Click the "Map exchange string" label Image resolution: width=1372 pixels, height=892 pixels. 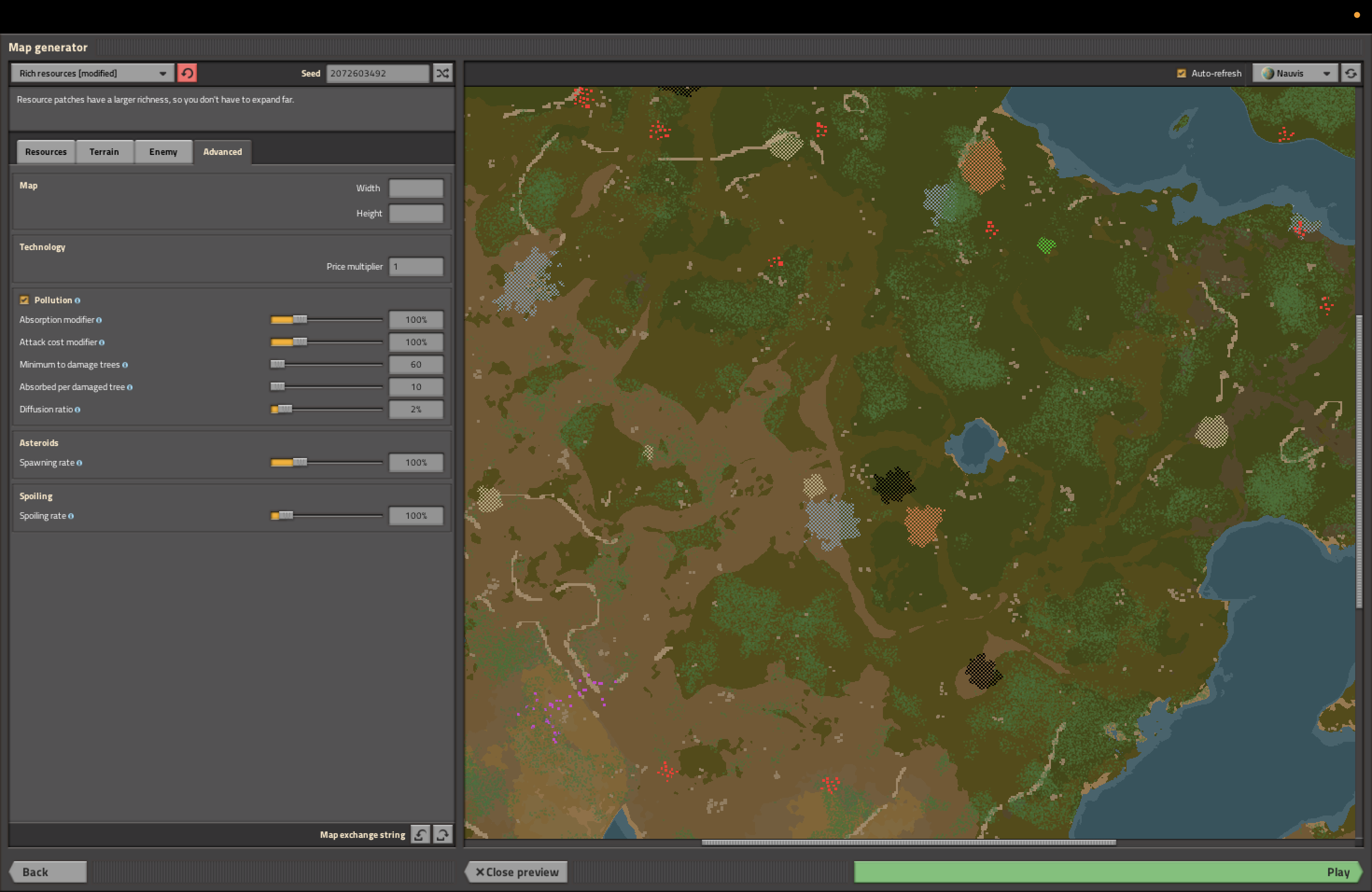363,835
